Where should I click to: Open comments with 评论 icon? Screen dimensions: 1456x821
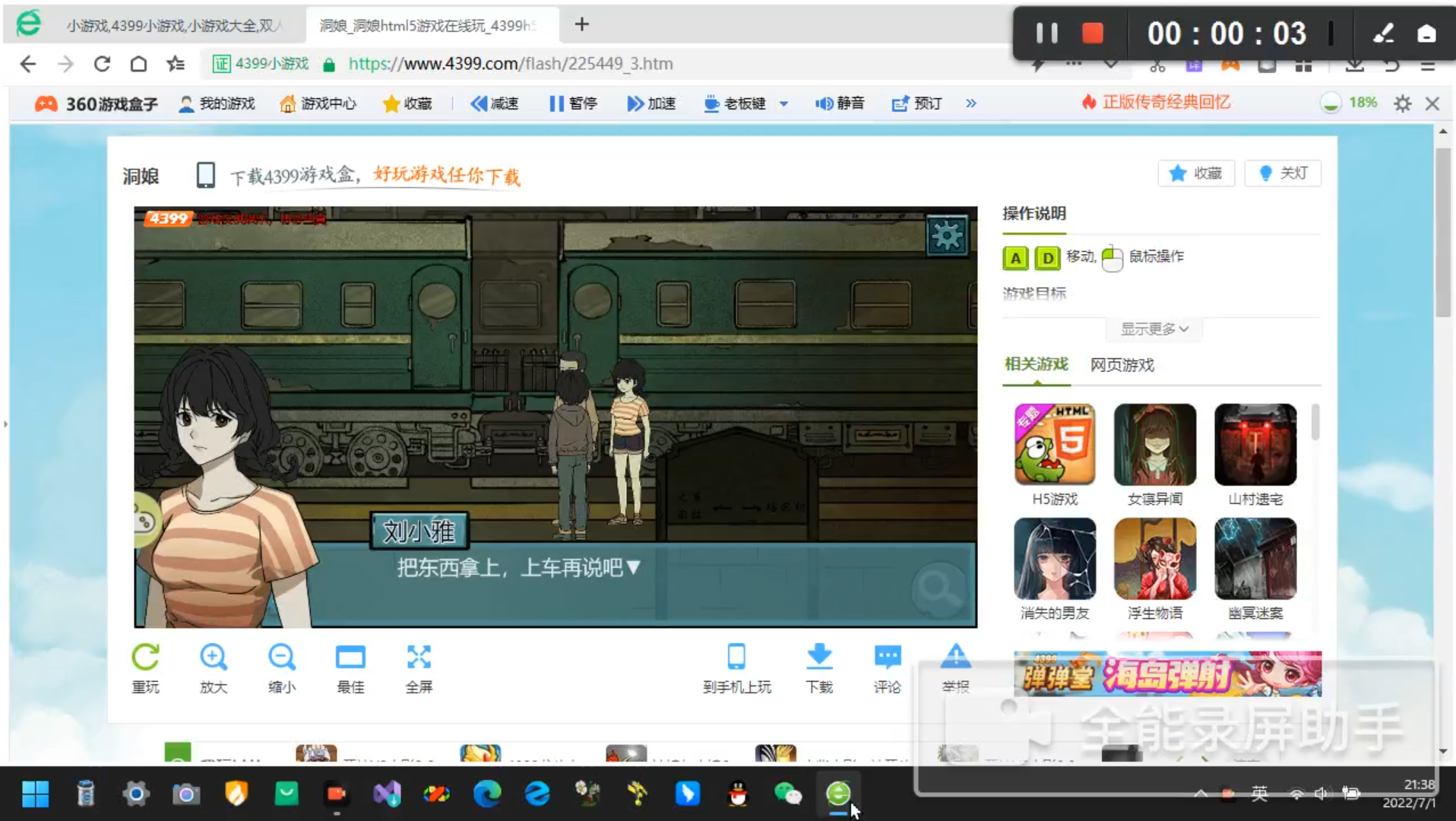(888, 668)
